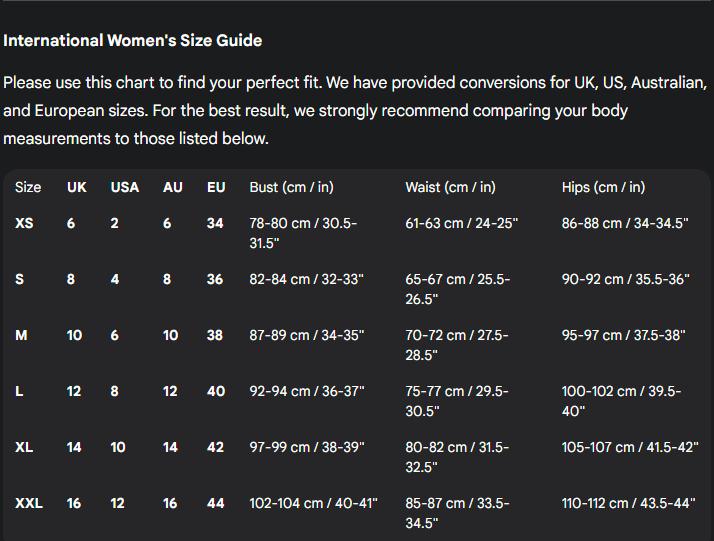The width and height of the screenshot is (714, 541).
Task: Click the International Women's Size Guide heading
Action: click(x=133, y=41)
